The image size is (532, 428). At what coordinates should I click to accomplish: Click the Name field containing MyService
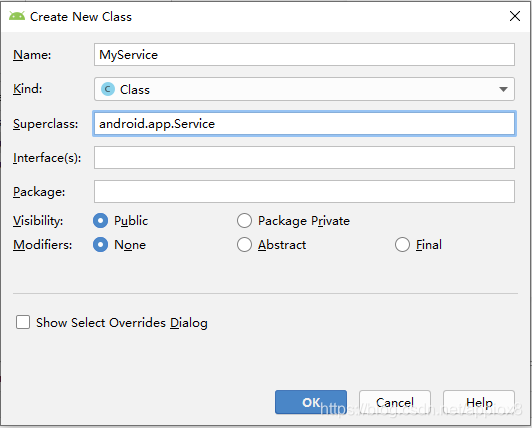[x=304, y=55]
